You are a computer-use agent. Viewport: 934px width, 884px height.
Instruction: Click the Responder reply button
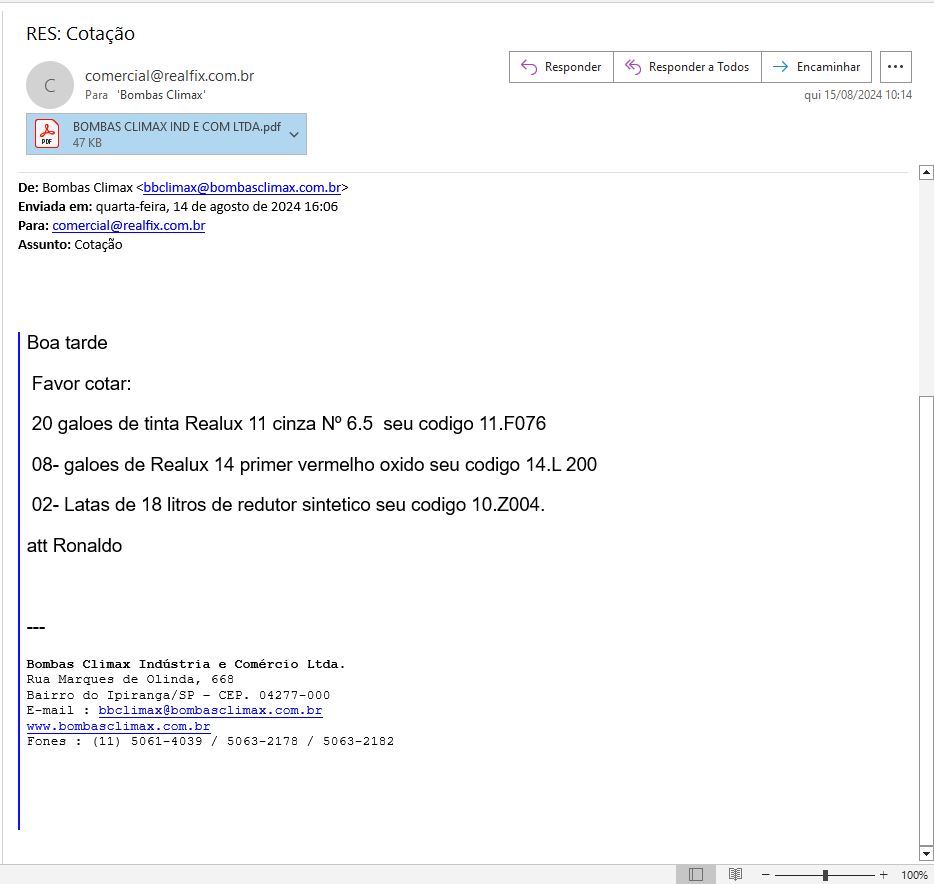(x=561, y=67)
